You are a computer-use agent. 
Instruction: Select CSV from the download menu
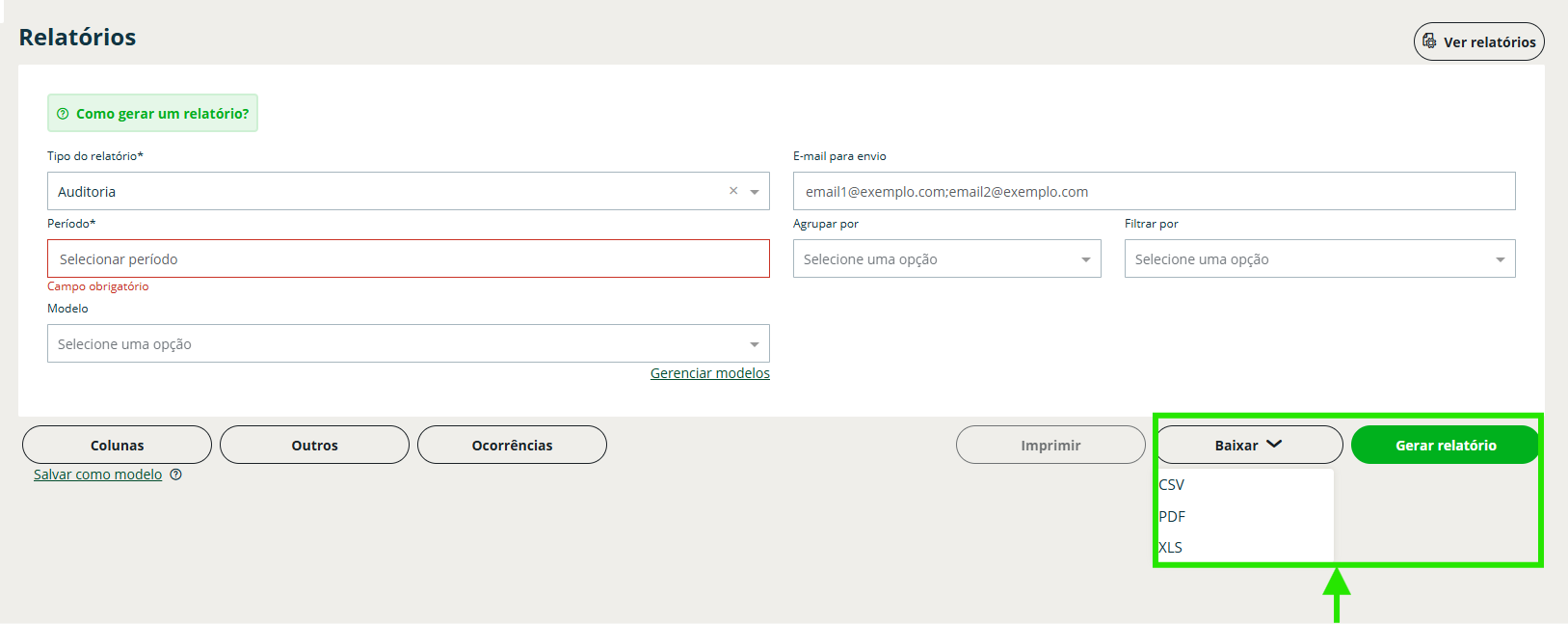[1172, 485]
